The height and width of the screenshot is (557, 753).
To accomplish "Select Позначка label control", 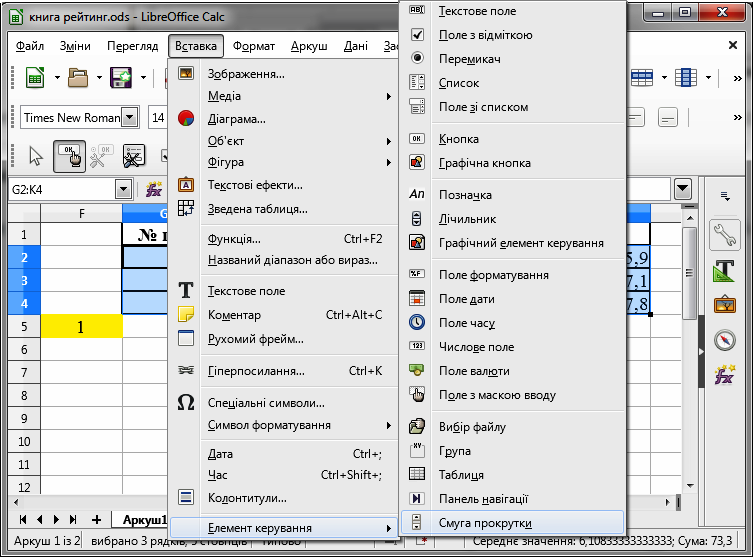I will pos(512,194).
